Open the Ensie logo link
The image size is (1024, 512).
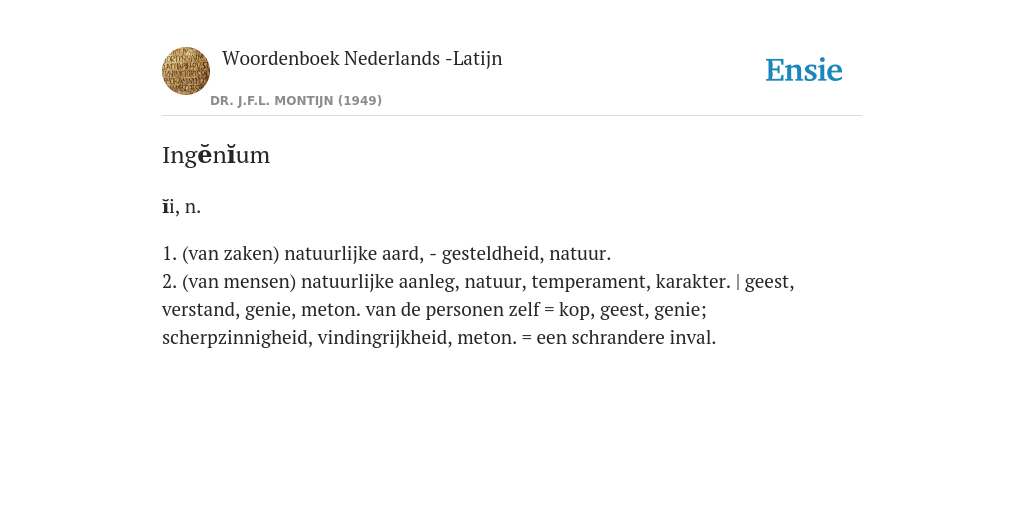[x=804, y=70]
